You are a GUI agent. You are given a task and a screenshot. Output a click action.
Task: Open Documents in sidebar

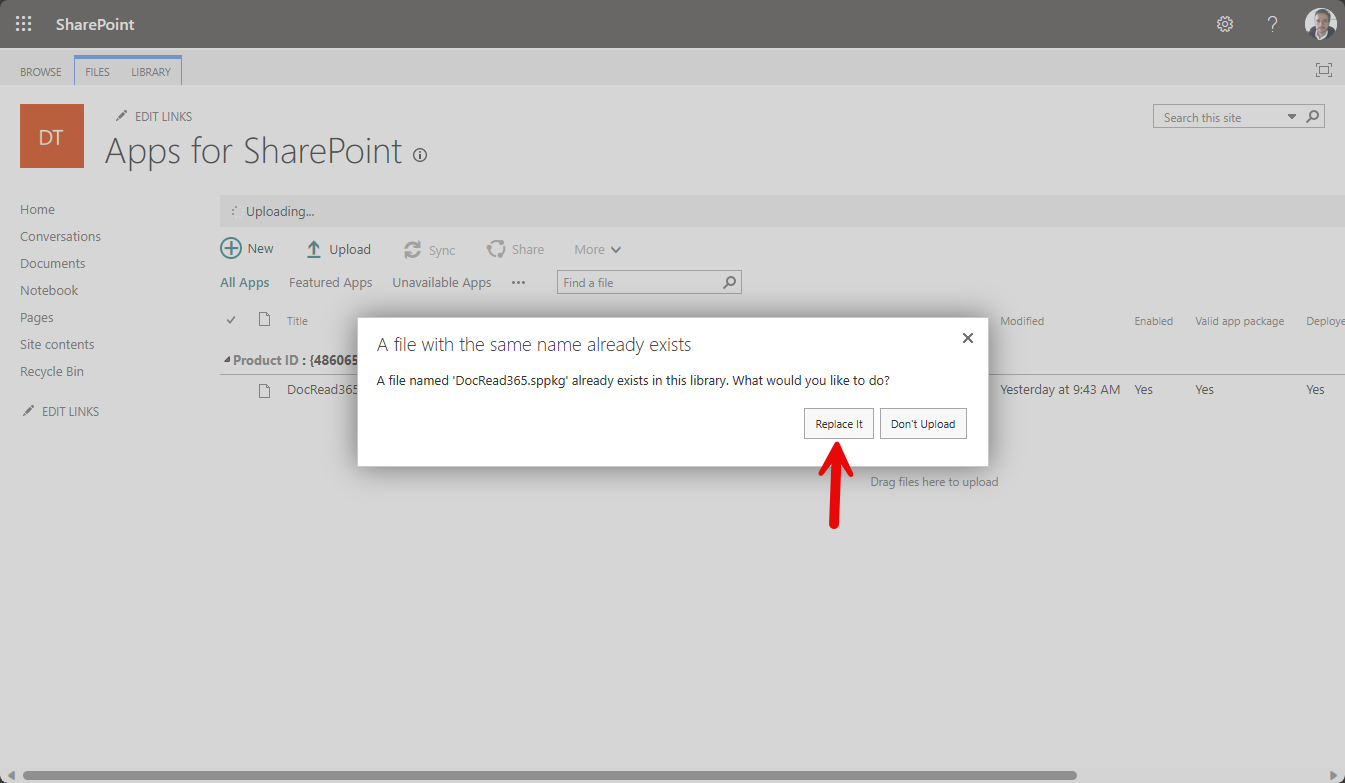(52, 263)
